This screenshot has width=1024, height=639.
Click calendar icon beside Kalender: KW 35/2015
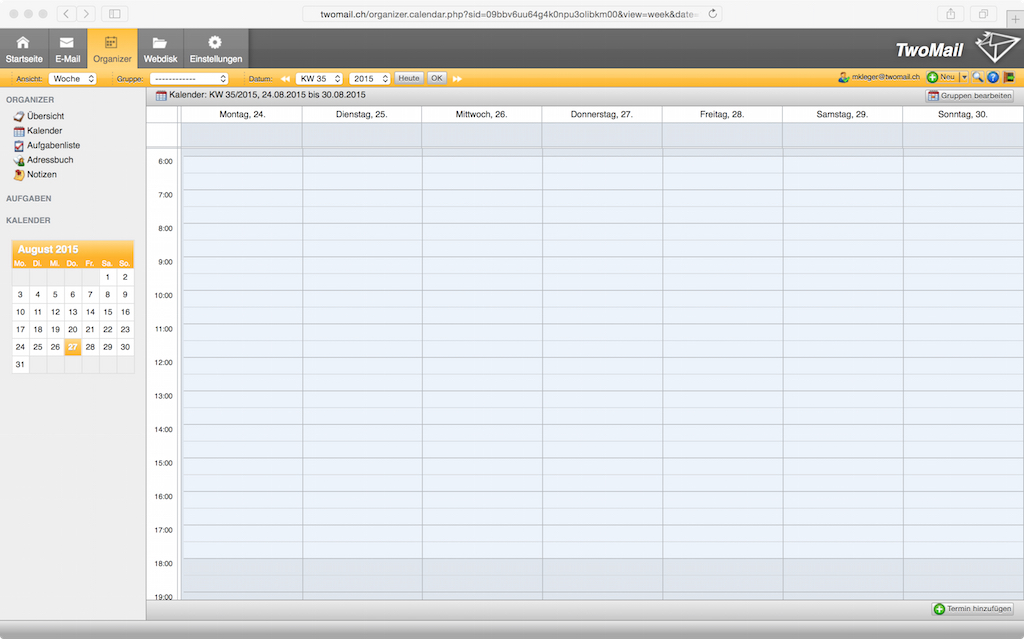tap(161, 95)
